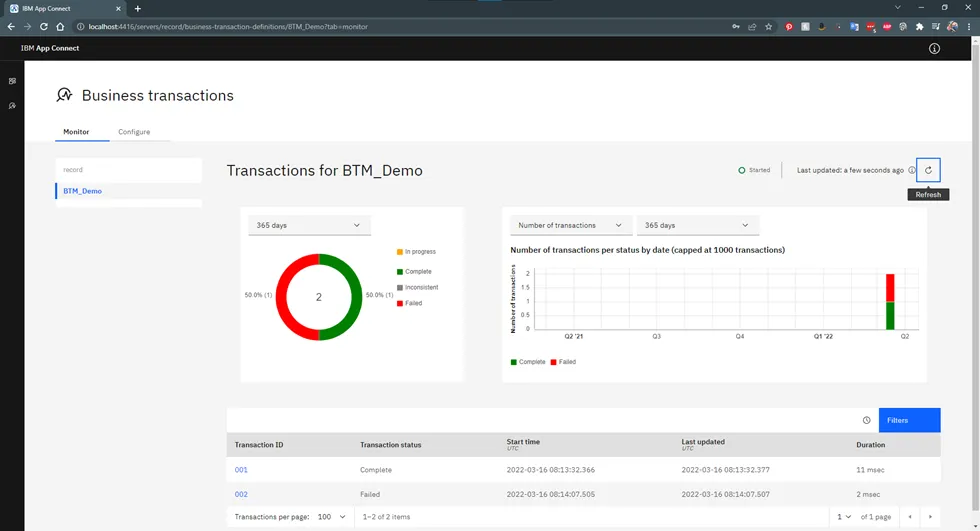Open Transactions per page dropdown
The width and height of the screenshot is (980, 531).
pos(331,517)
